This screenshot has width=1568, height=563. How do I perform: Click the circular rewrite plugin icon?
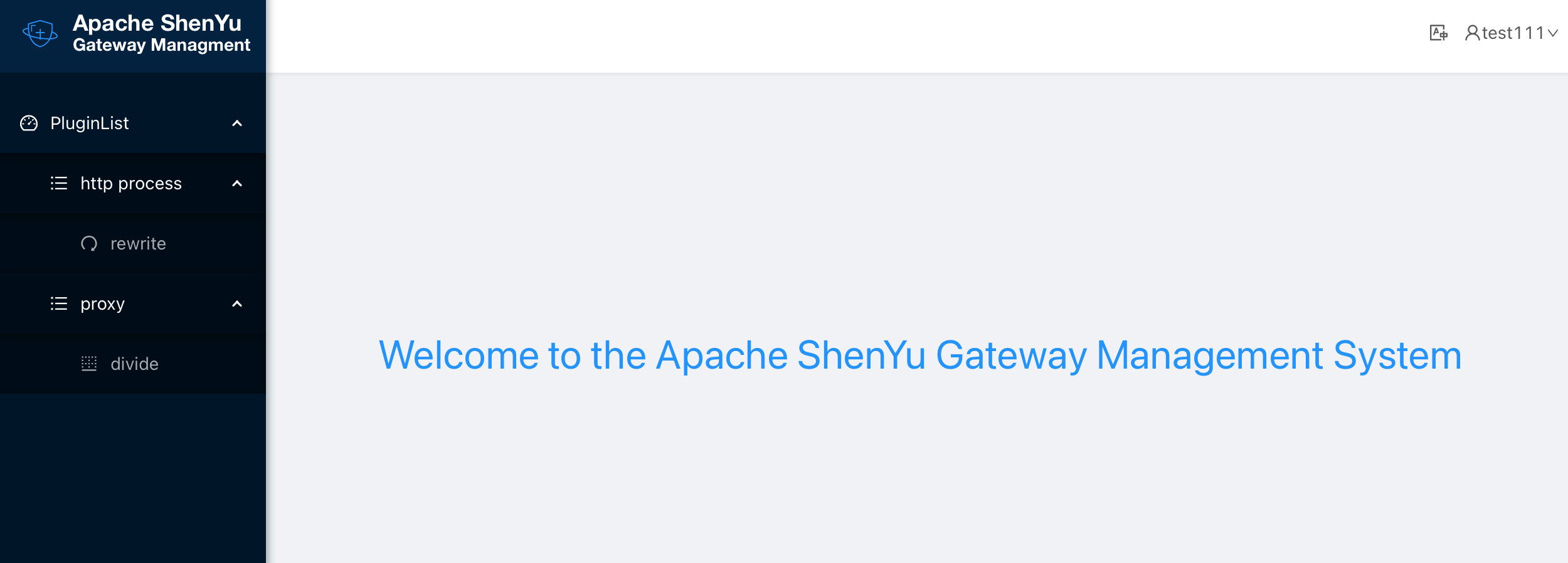point(89,244)
